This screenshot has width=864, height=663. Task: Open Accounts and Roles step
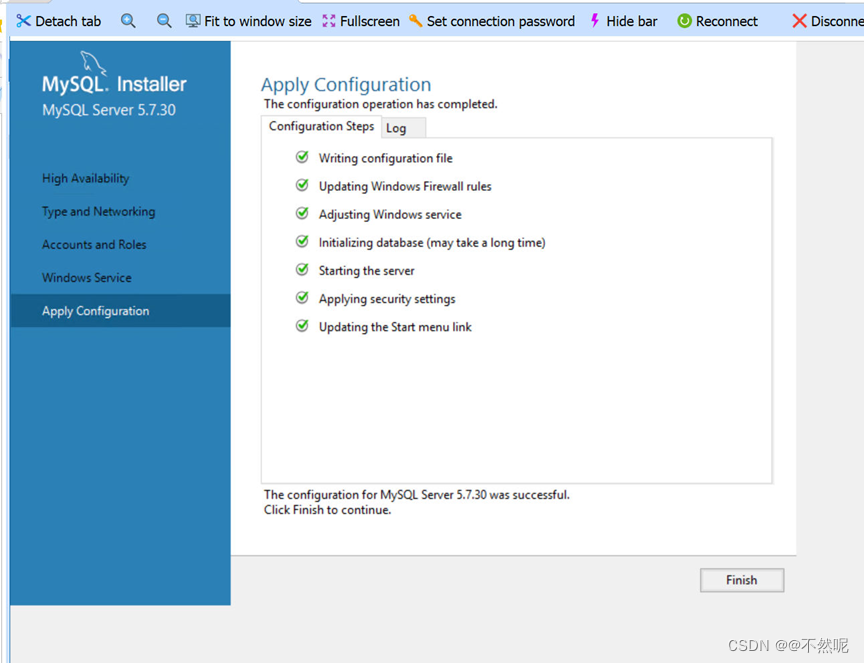point(94,245)
